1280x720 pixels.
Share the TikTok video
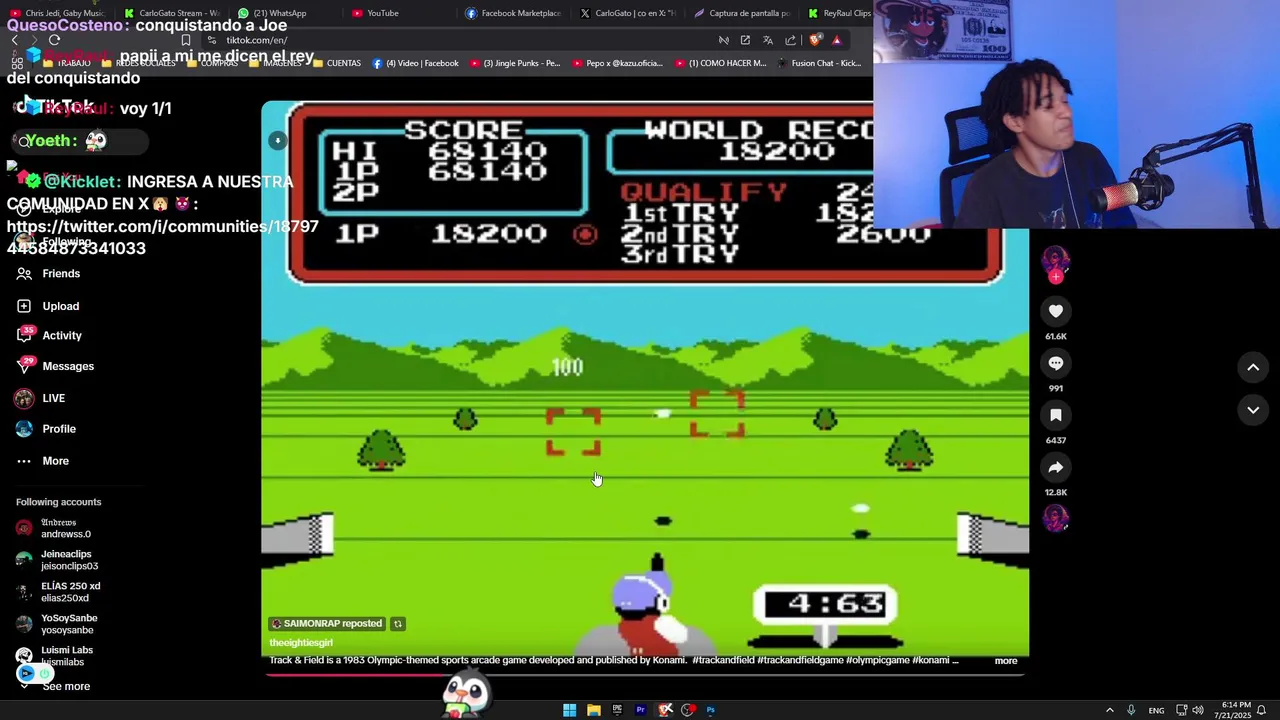click(1056, 467)
